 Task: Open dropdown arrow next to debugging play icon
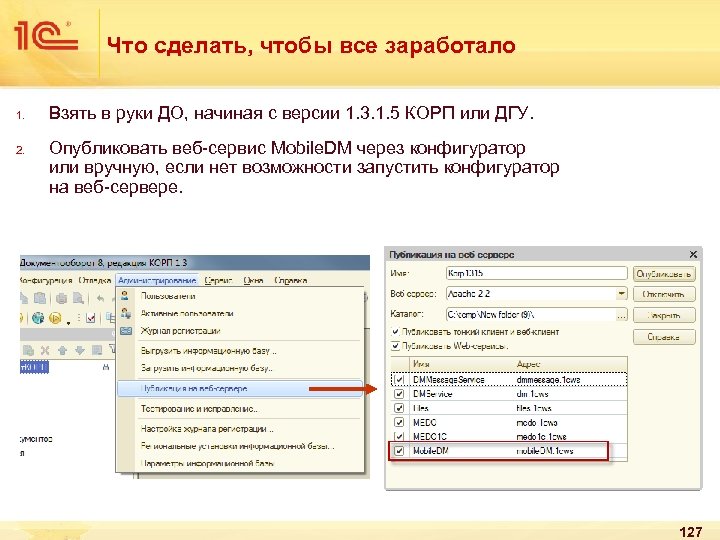(x=68, y=323)
